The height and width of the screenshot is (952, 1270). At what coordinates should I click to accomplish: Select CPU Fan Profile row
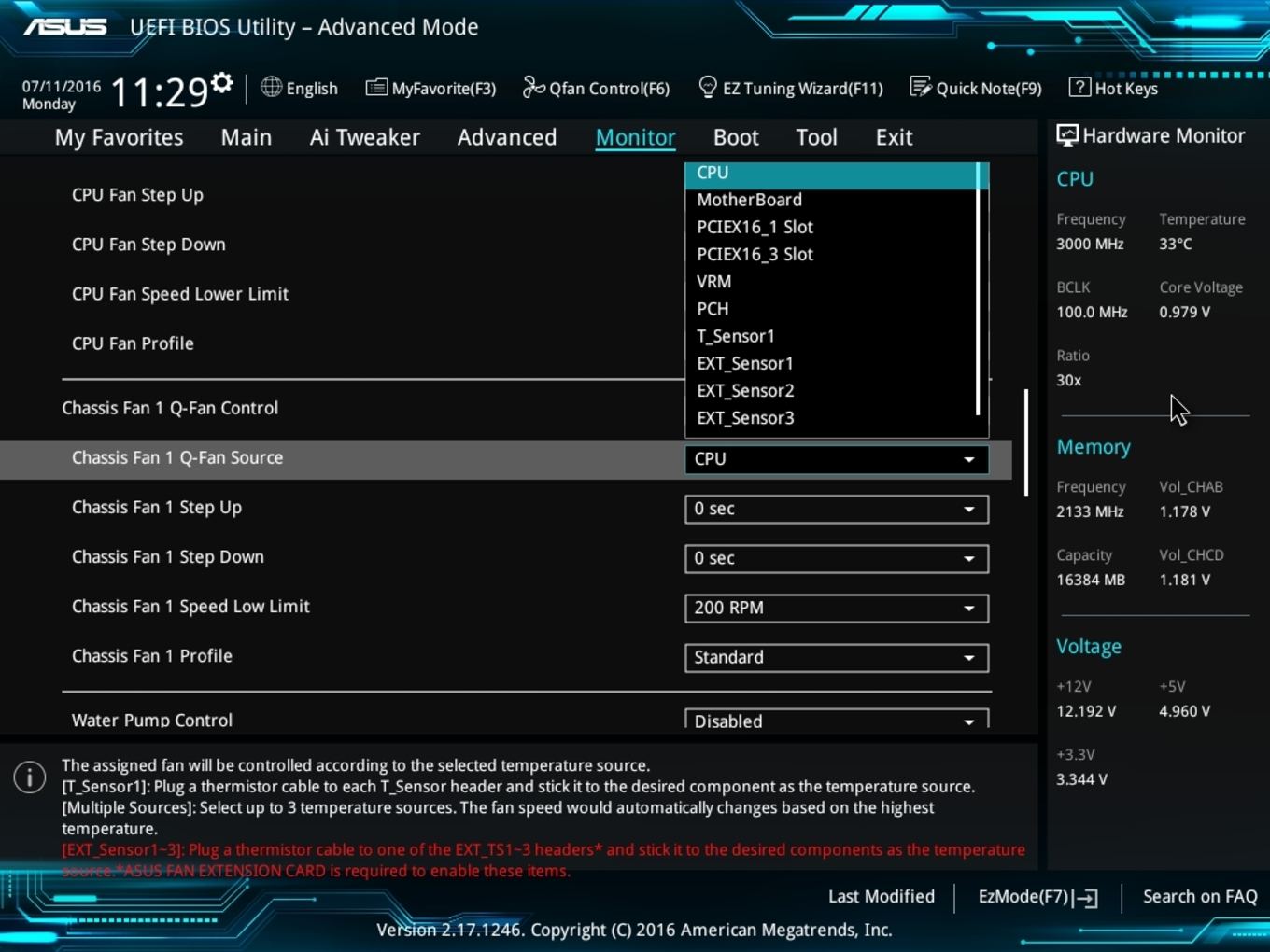pos(133,343)
